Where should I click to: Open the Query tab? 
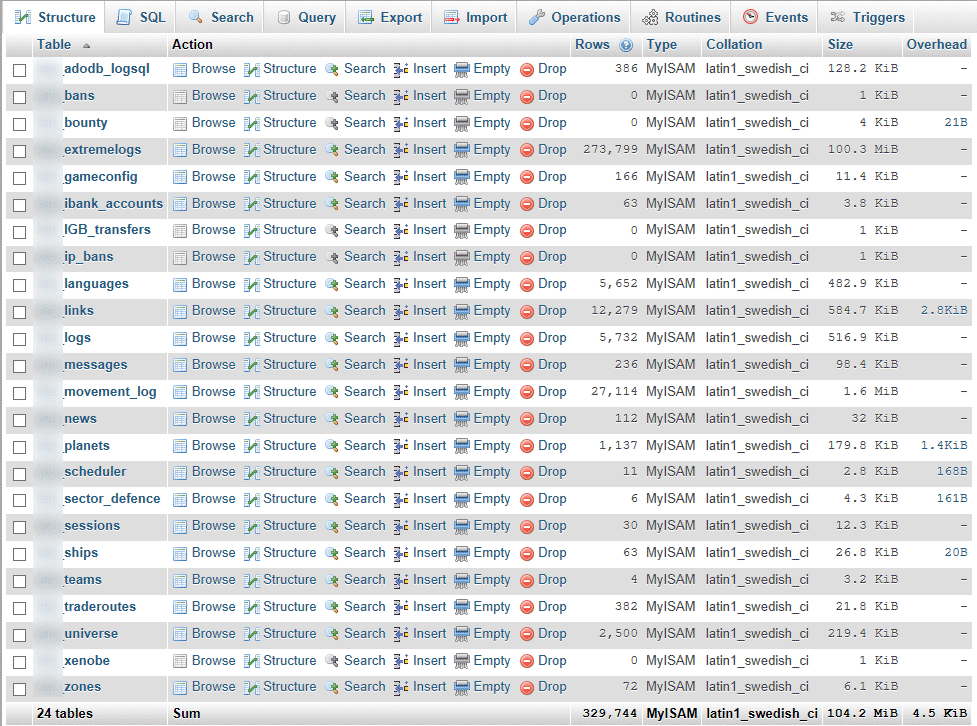click(306, 17)
